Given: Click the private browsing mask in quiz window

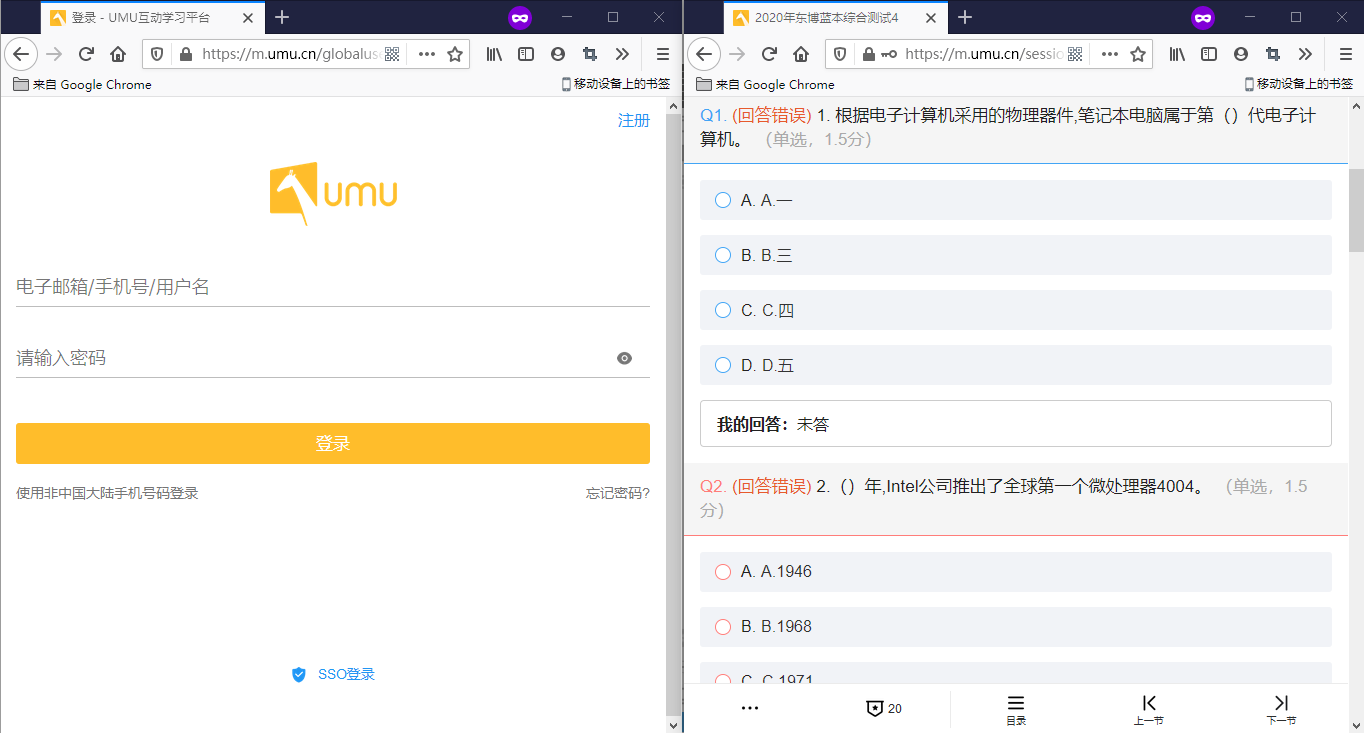Looking at the screenshot, I should 1203,17.
